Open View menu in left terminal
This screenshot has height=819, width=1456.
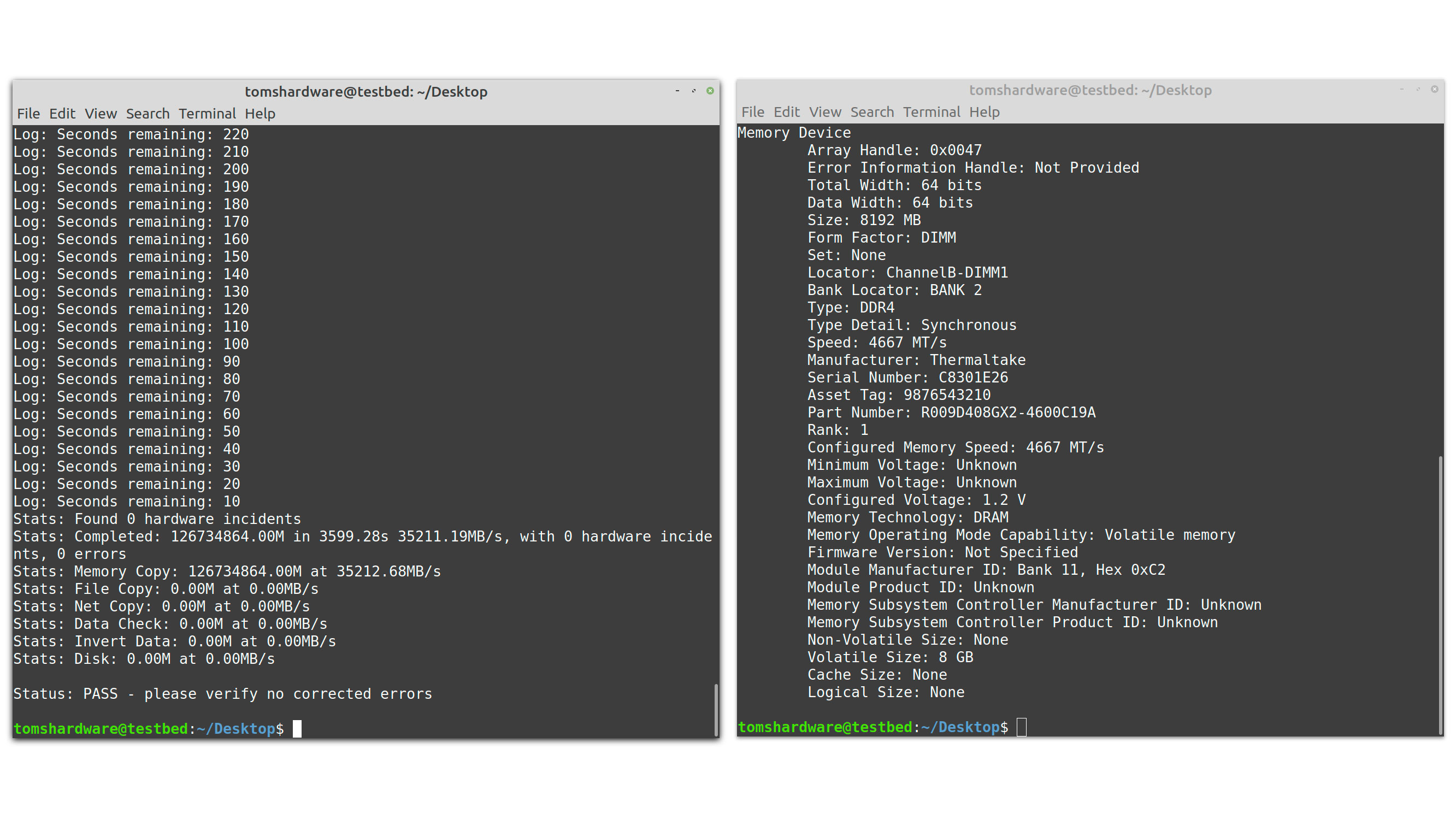101,114
